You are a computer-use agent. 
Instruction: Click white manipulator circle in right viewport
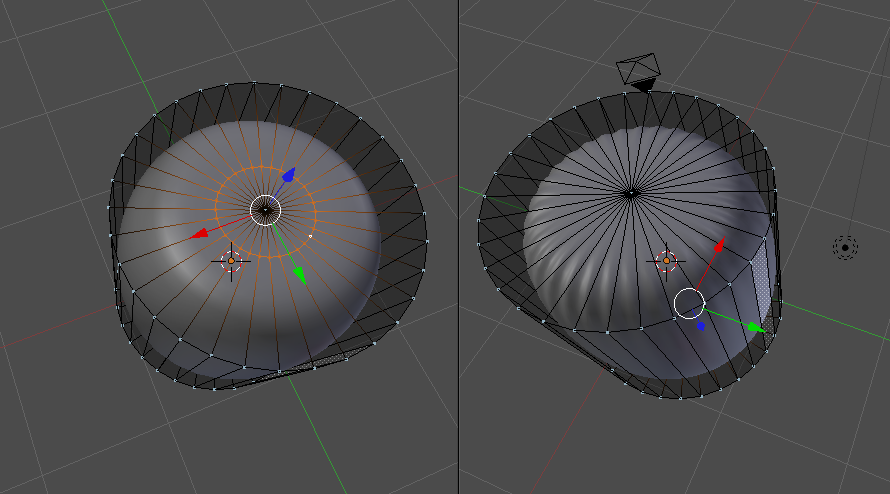click(689, 303)
